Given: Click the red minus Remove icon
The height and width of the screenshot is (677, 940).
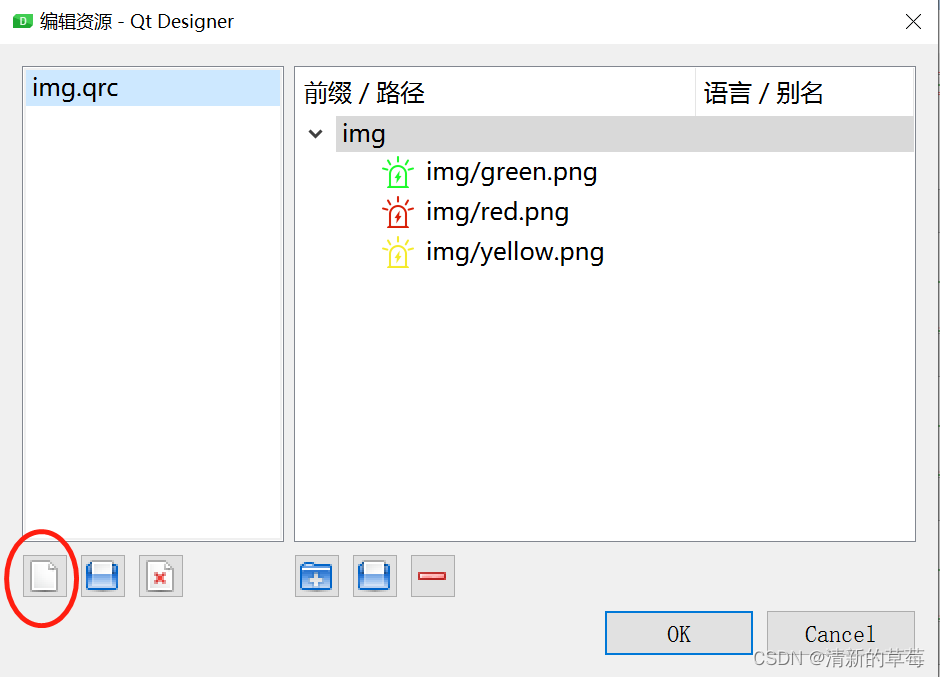Looking at the screenshot, I should point(433,576).
